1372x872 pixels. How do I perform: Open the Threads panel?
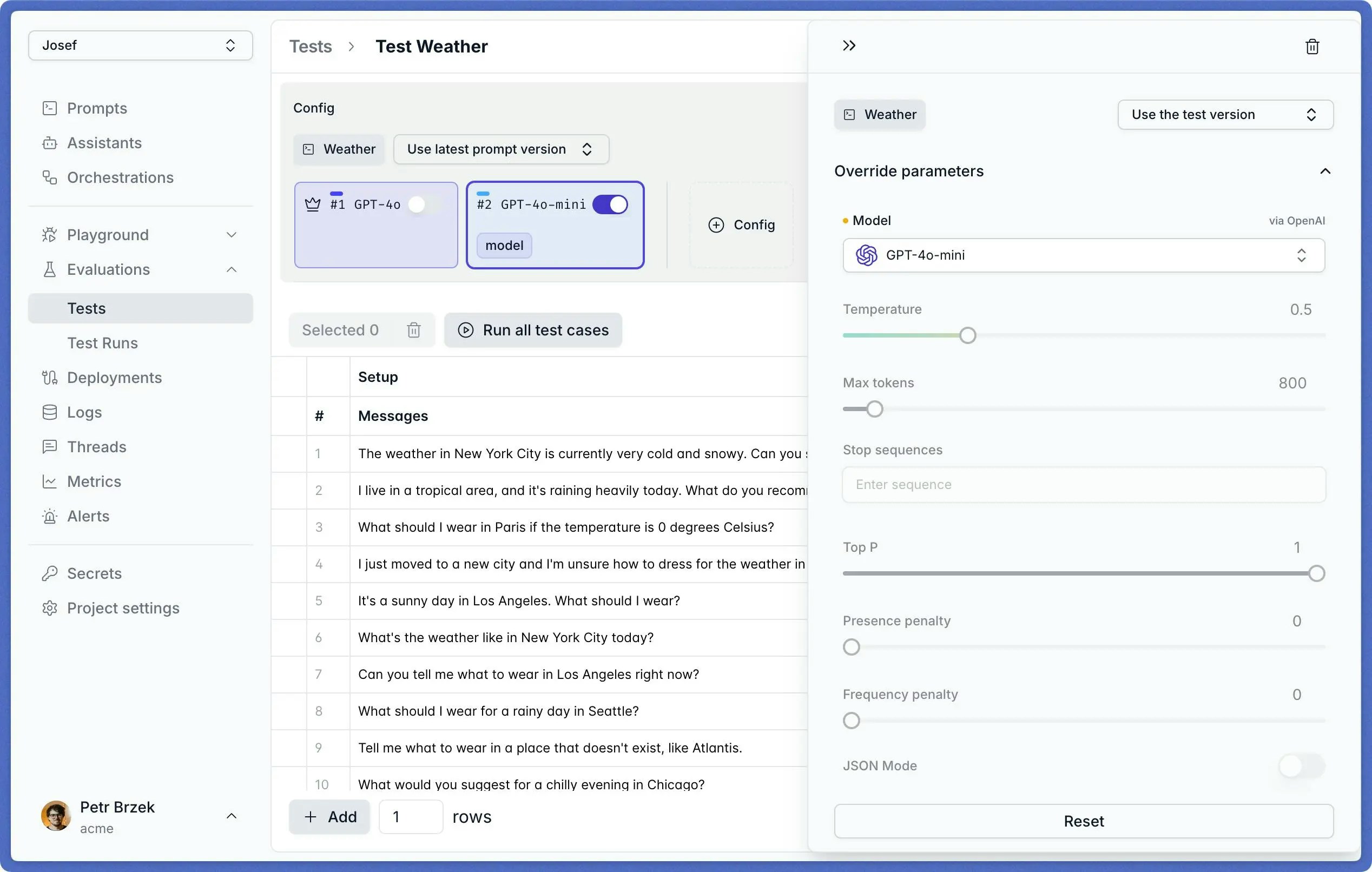pyautogui.click(x=97, y=446)
